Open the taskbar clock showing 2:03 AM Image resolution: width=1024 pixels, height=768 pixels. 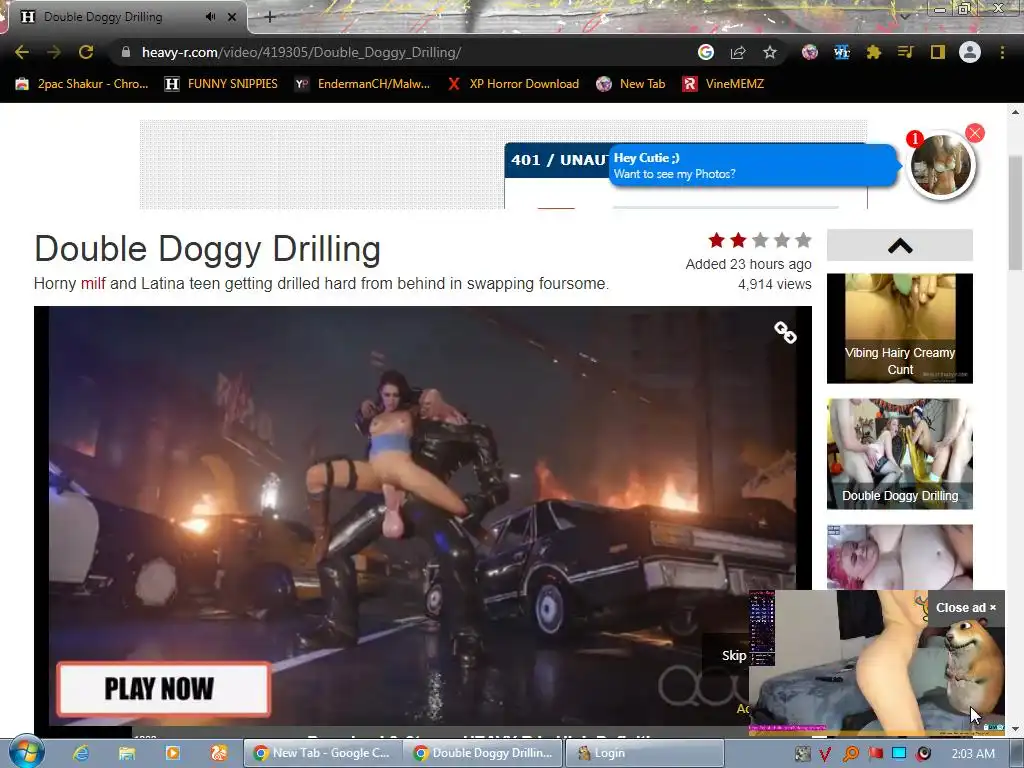(x=973, y=754)
